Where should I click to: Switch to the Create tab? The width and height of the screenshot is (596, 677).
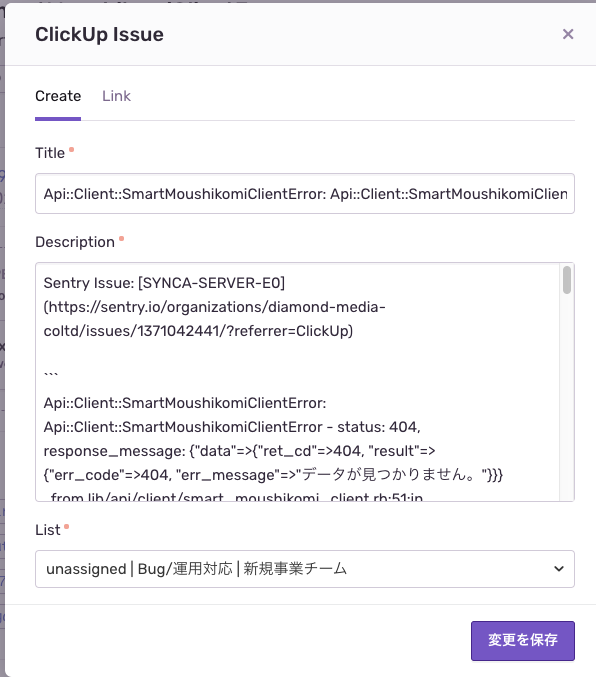click(x=58, y=96)
